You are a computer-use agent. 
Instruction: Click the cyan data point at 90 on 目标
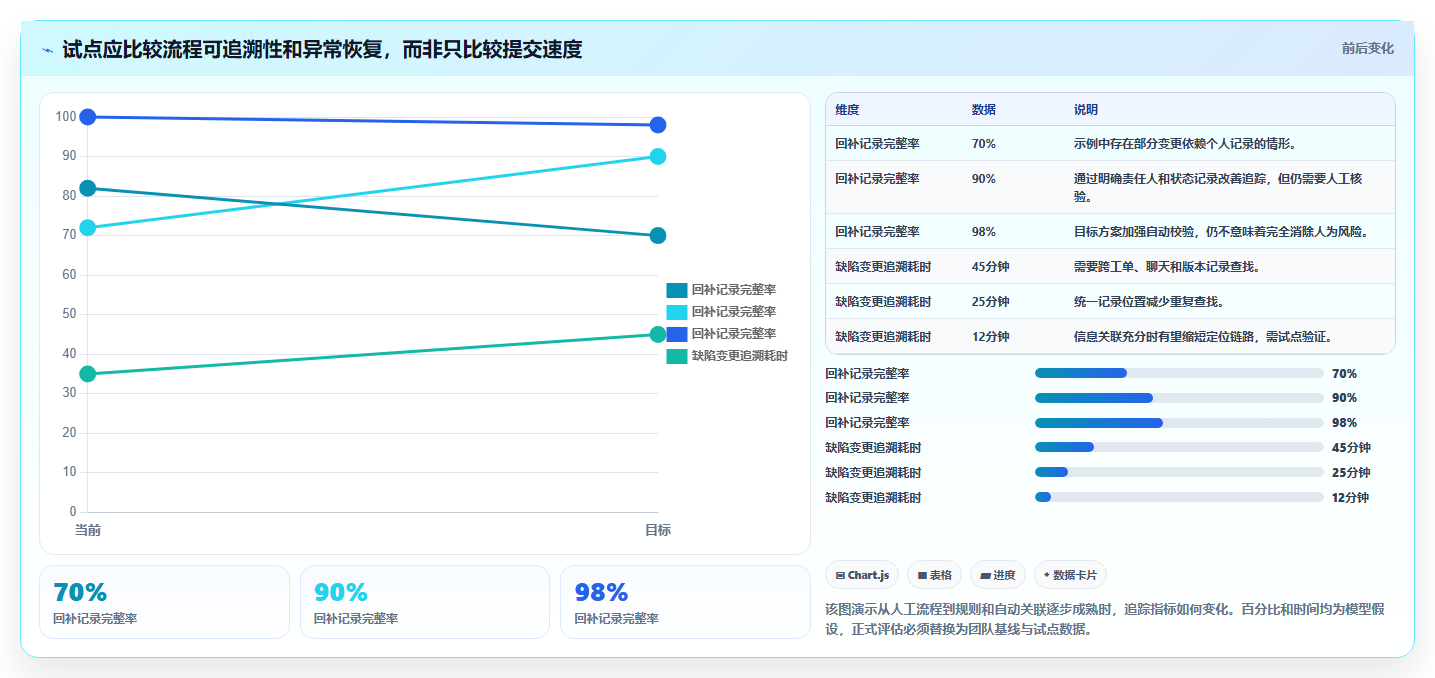[658, 156]
